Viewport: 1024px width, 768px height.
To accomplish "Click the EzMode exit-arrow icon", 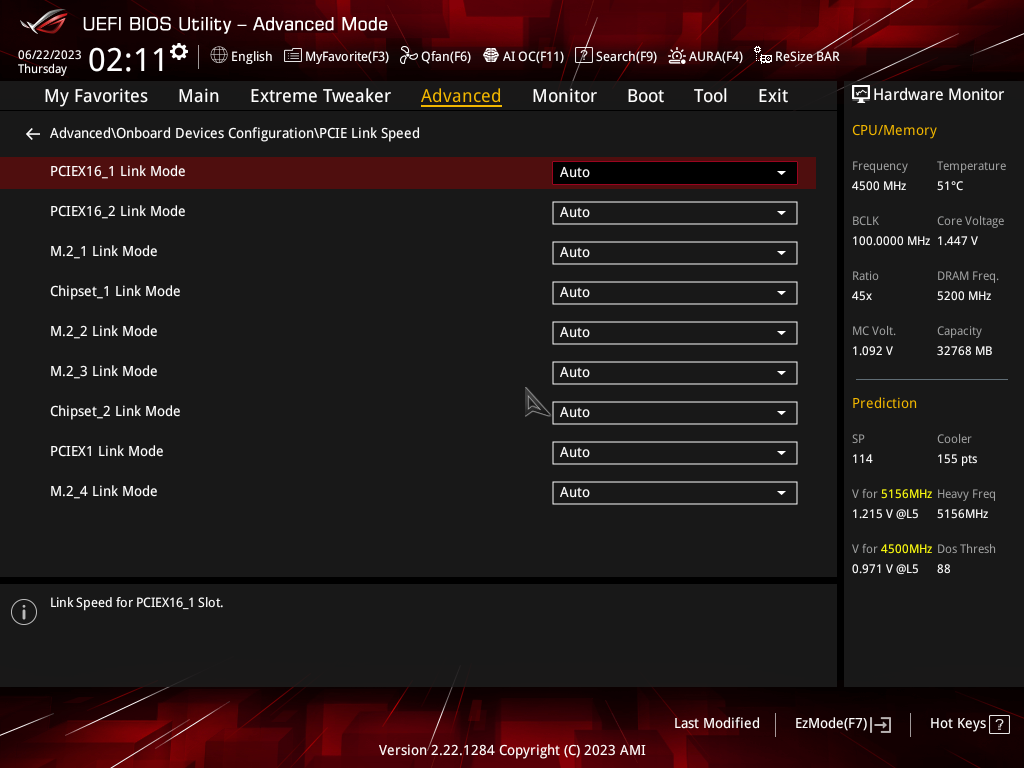I will (x=881, y=724).
